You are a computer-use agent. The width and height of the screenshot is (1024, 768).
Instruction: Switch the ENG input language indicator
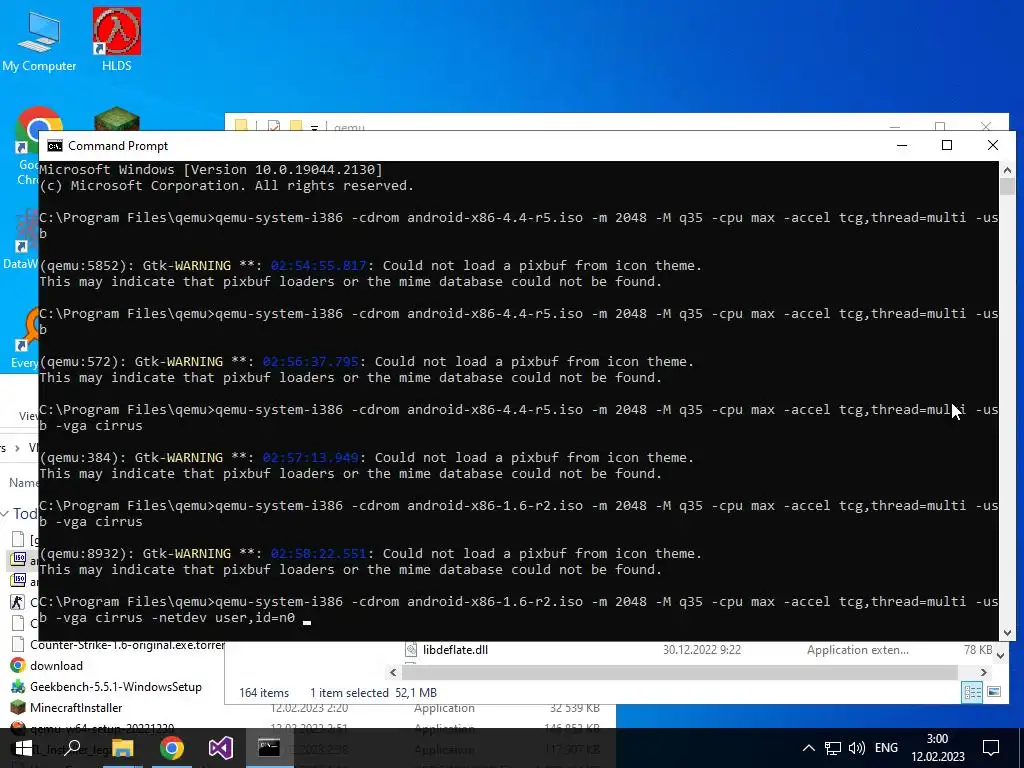tap(886, 748)
